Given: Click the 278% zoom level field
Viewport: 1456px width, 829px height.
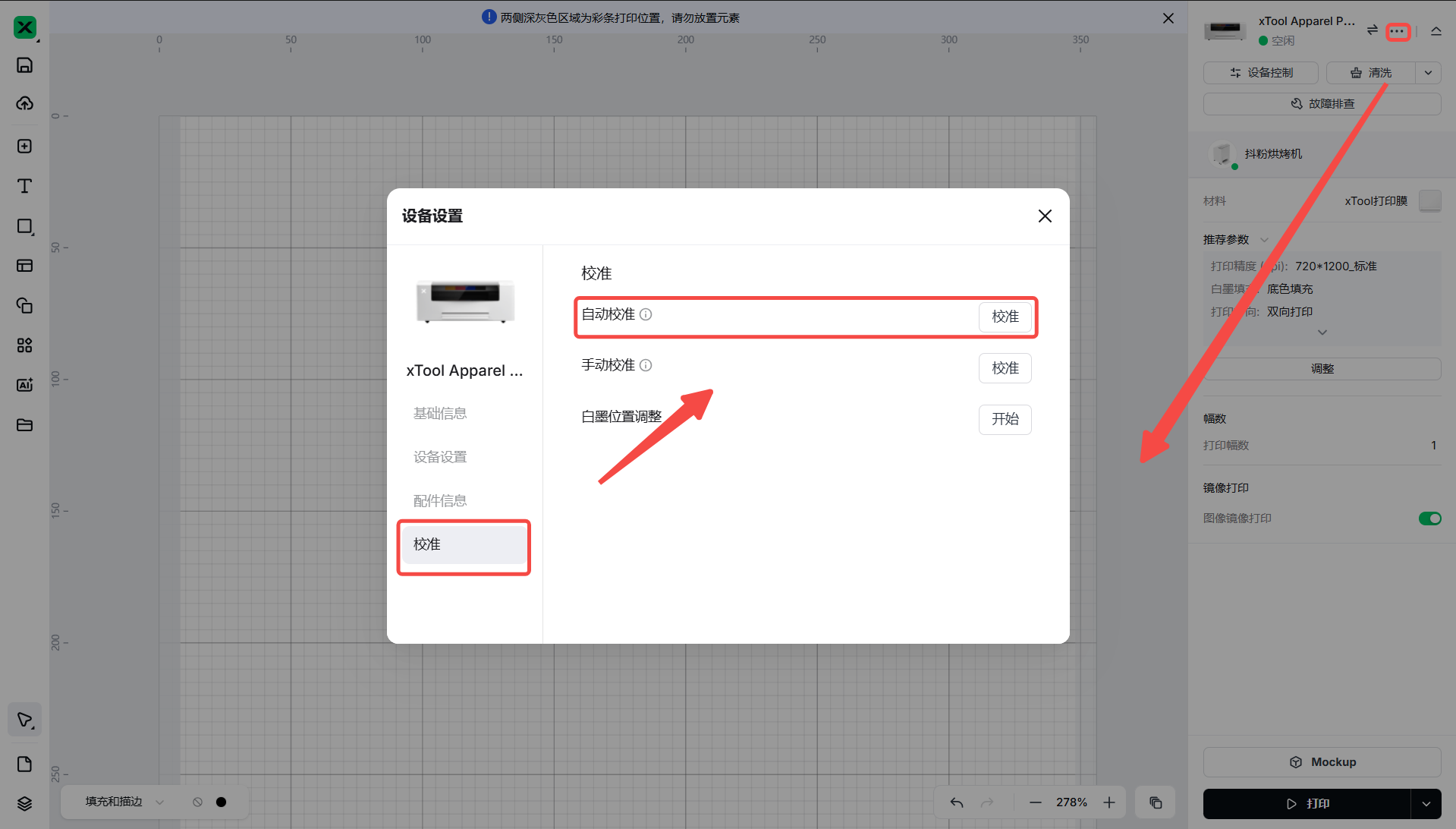Looking at the screenshot, I should pyautogui.click(x=1071, y=802).
